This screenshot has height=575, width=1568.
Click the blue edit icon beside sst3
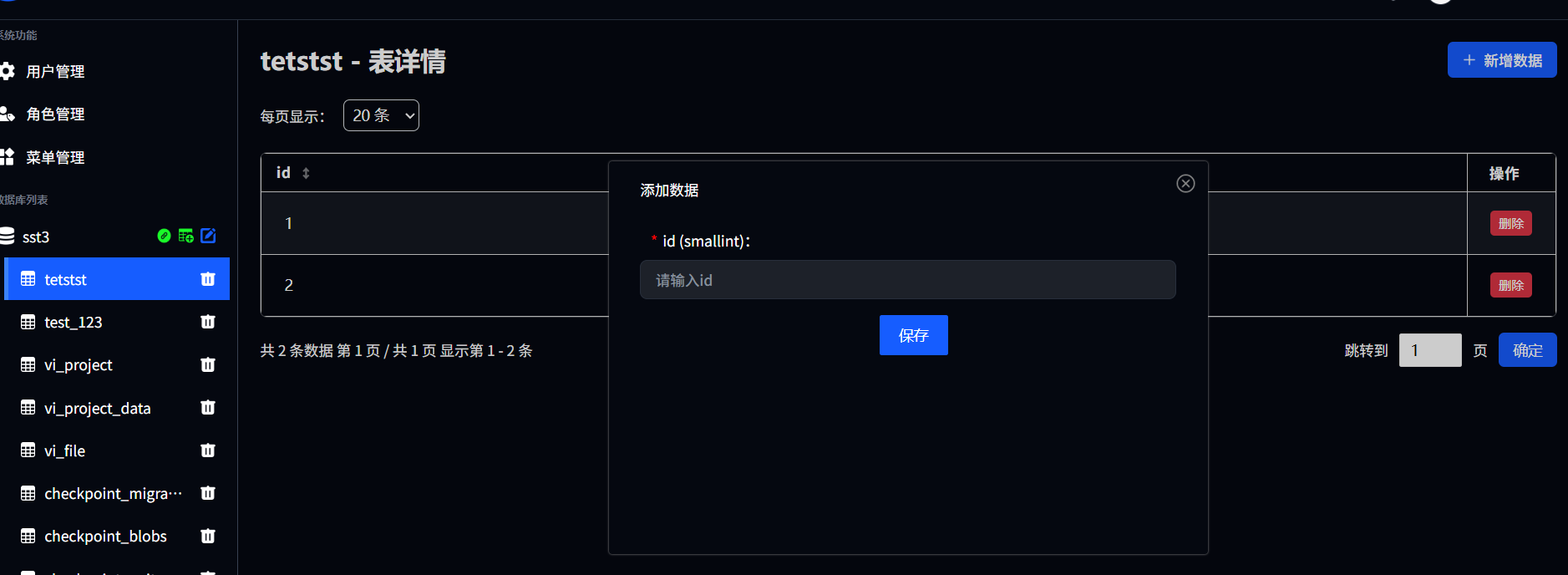click(208, 237)
